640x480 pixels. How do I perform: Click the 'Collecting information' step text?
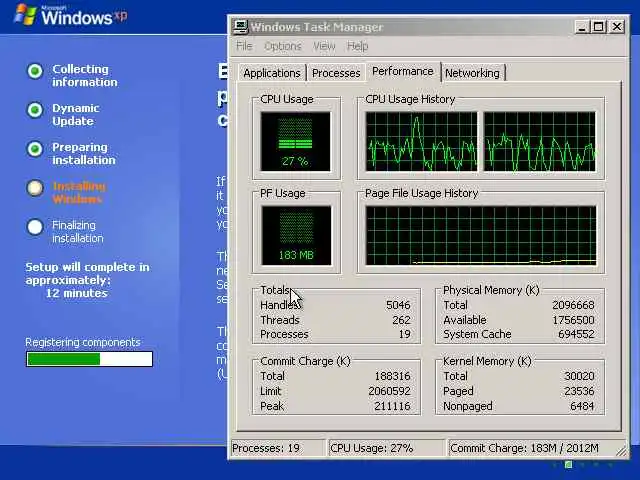(x=84, y=76)
